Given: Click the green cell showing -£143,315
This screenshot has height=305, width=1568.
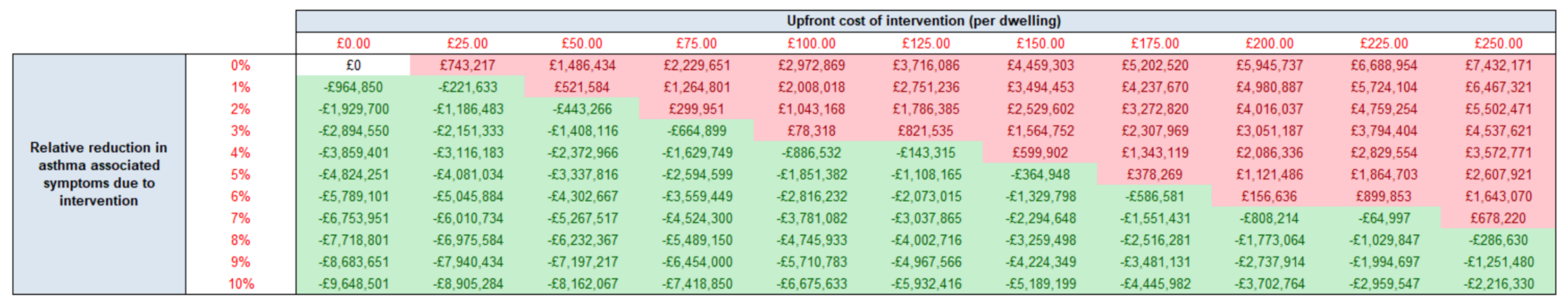Looking at the screenshot, I should (926, 152).
